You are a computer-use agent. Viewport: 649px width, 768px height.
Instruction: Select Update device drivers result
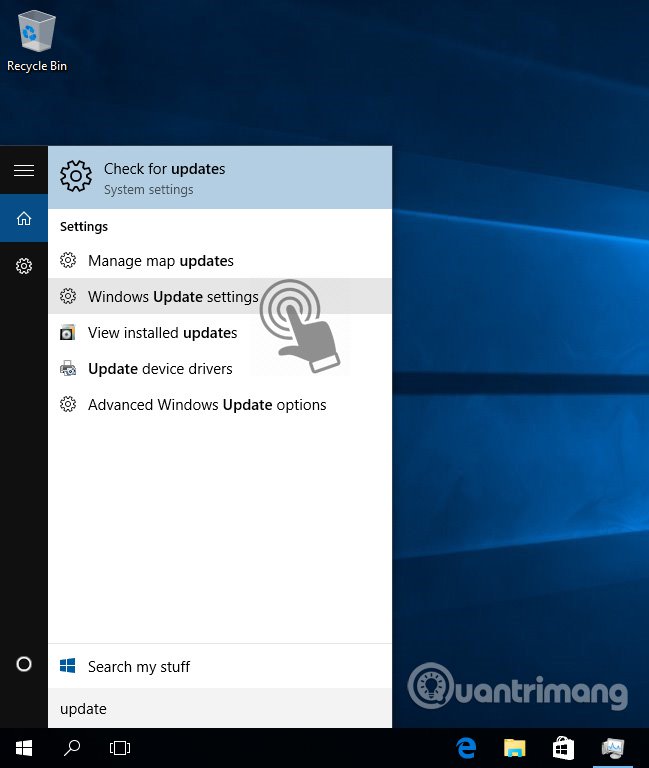click(220, 368)
